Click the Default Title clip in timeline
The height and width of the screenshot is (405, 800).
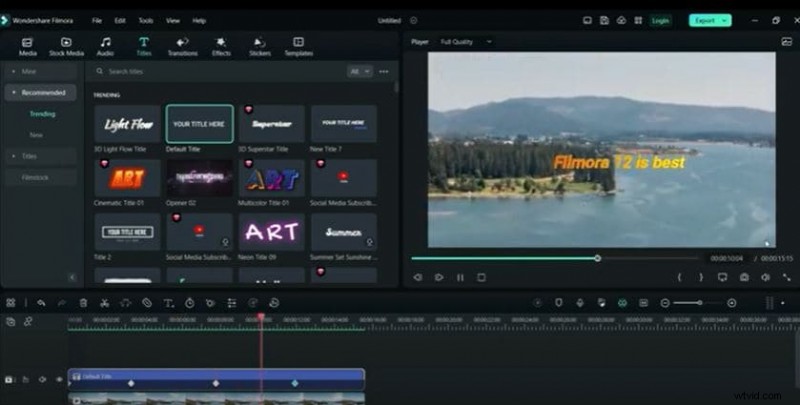216,379
